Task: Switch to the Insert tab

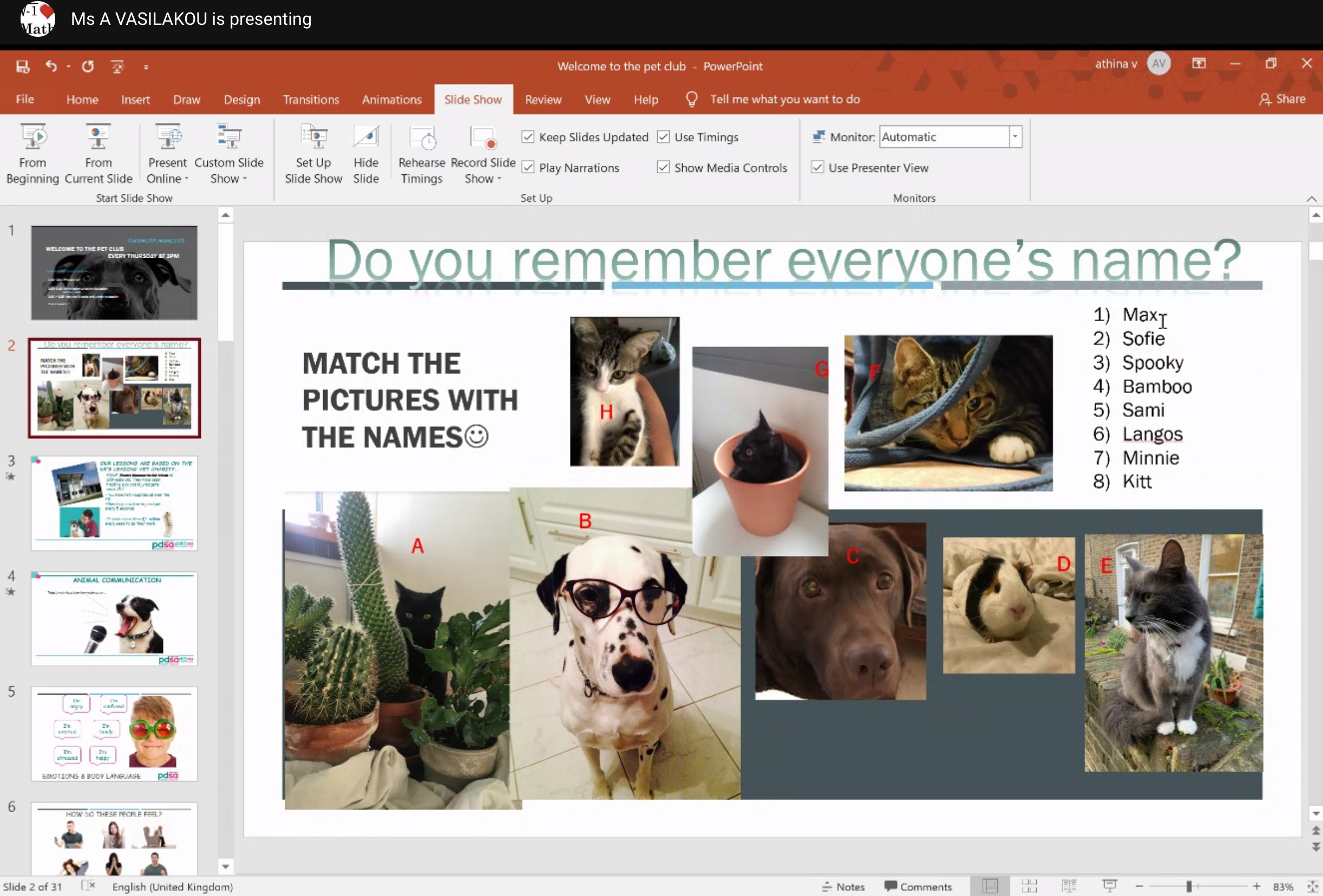Action: coord(135,100)
